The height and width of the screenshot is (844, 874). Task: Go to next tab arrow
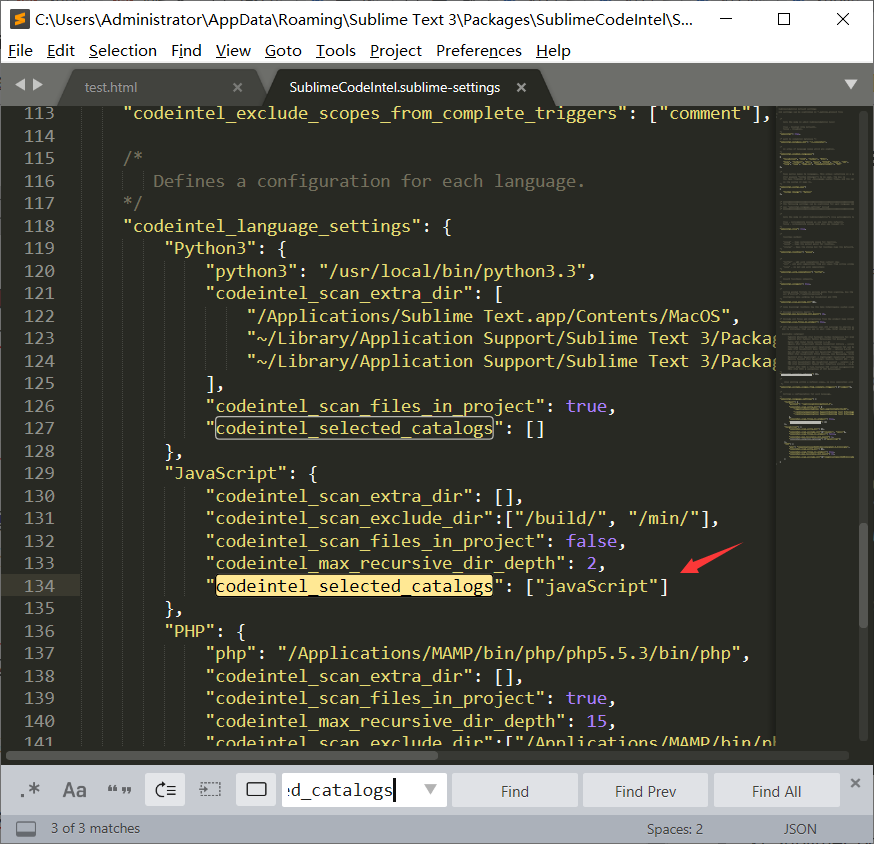[x=38, y=85]
